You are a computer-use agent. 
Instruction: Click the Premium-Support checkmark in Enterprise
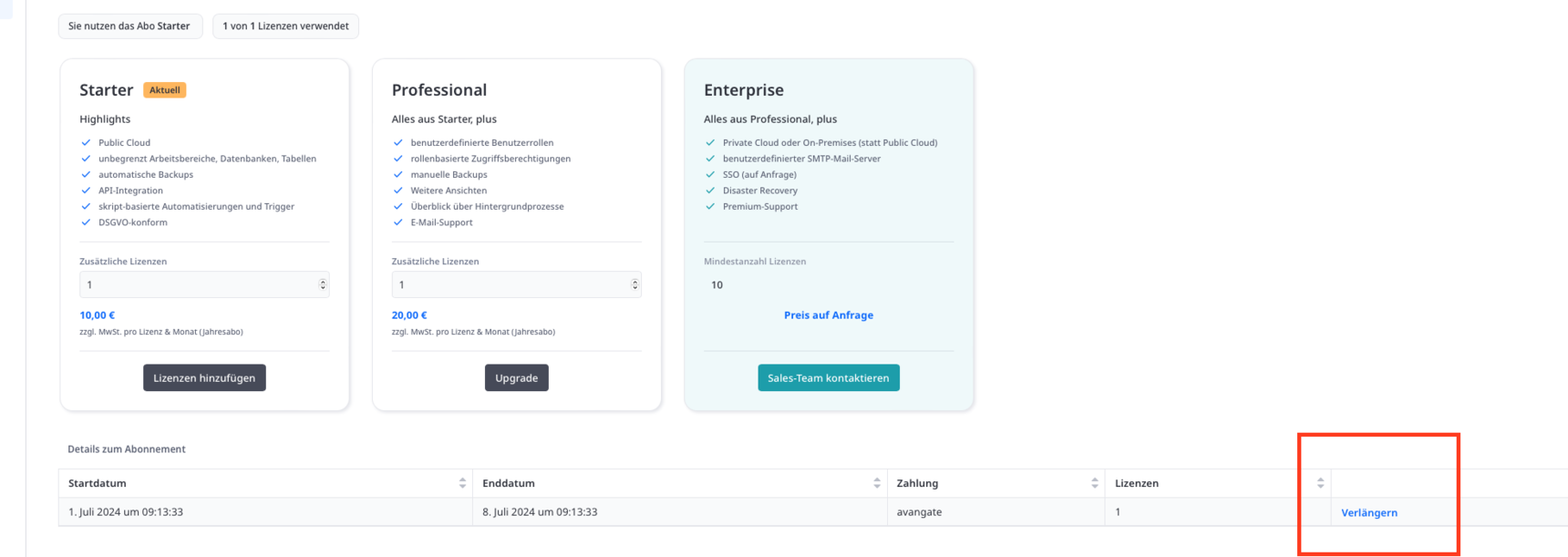[x=710, y=206]
